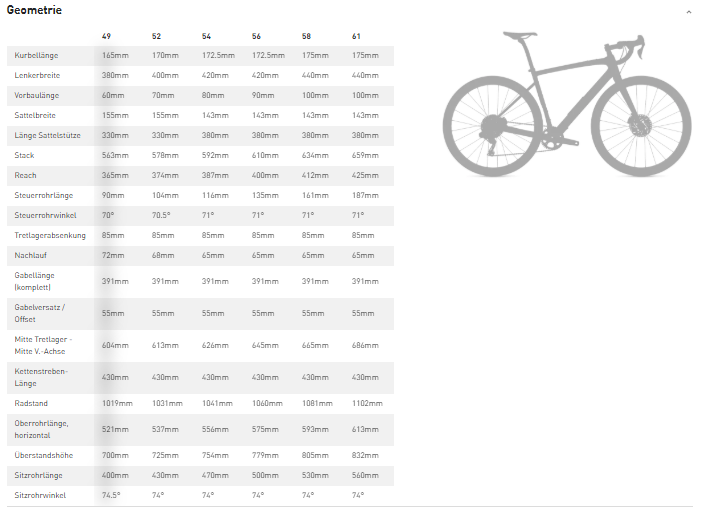Select the Reach row label
Screen dimensions: 714x508
click(x=26, y=175)
